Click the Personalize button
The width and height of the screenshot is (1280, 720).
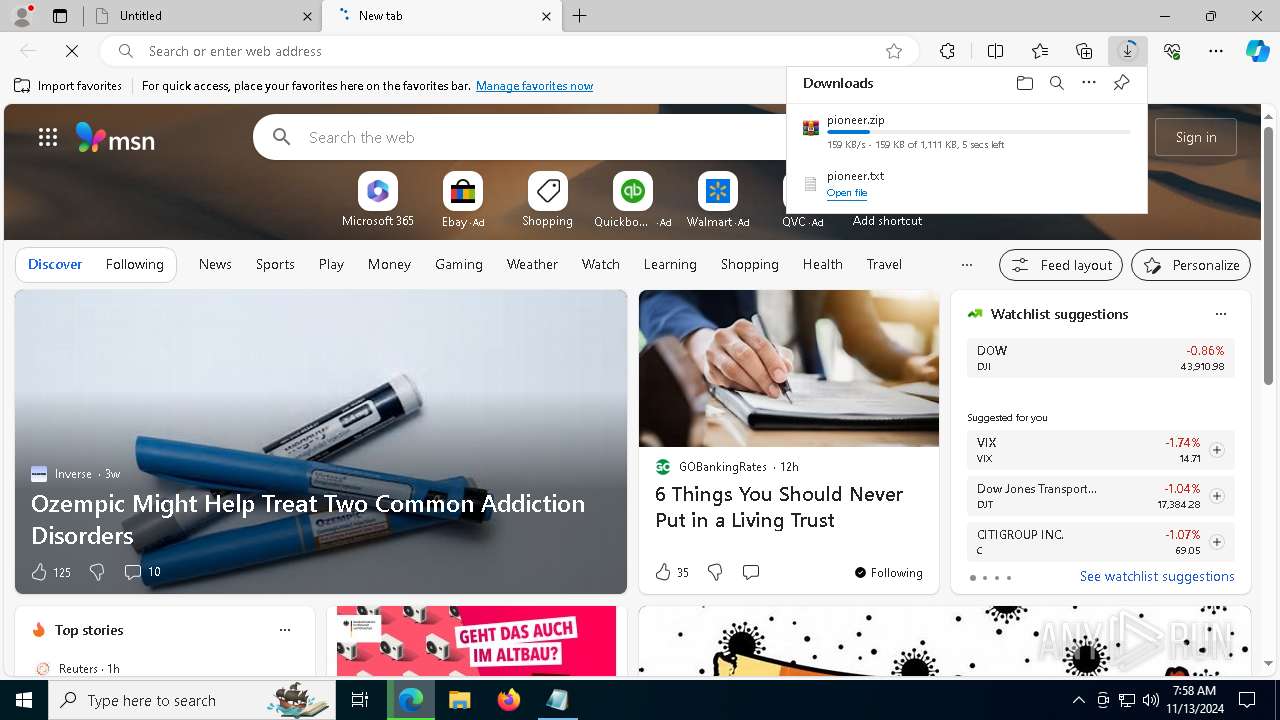1191,265
